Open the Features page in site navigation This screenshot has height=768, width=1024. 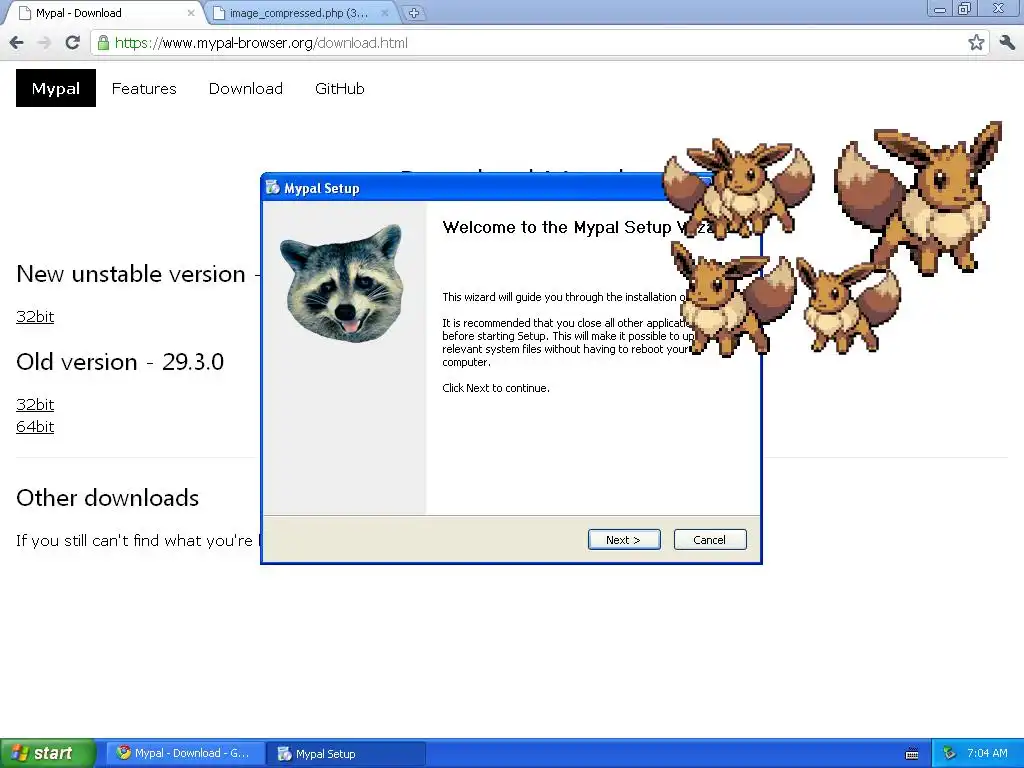(144, 89)
